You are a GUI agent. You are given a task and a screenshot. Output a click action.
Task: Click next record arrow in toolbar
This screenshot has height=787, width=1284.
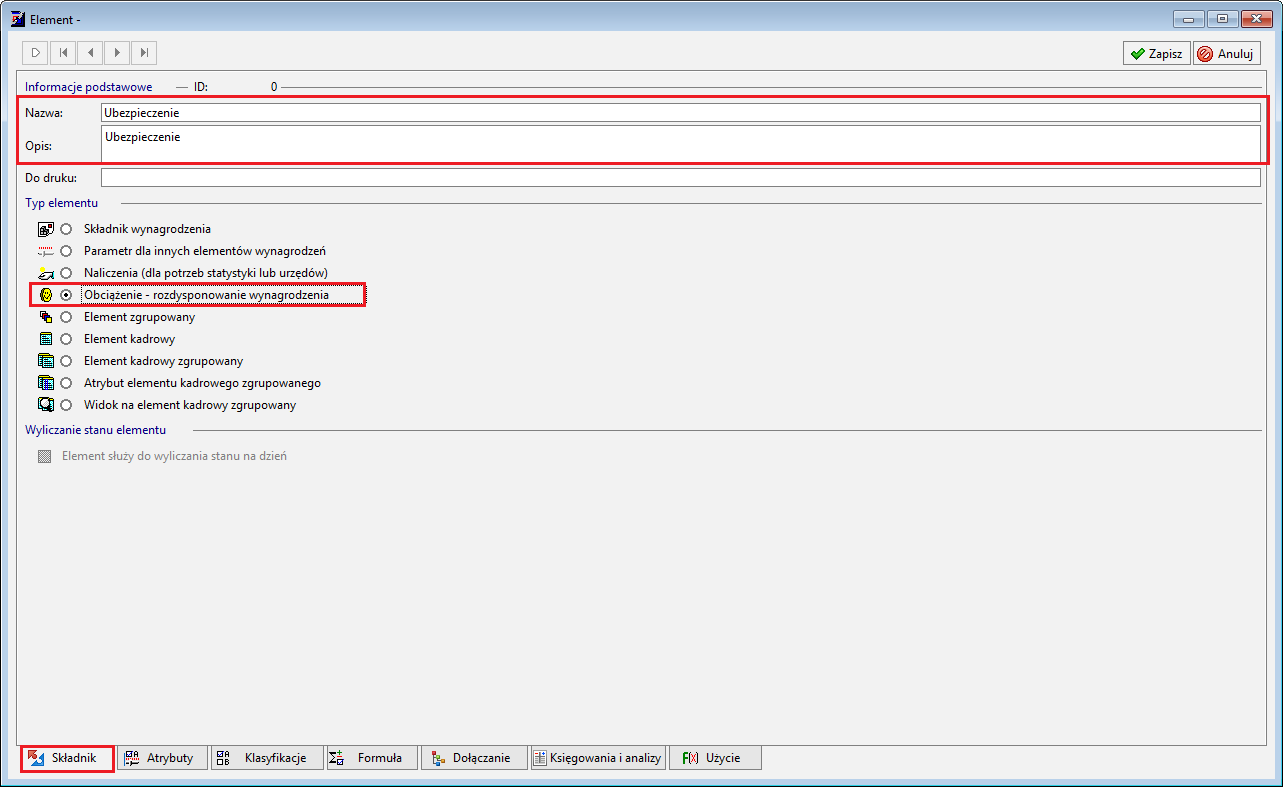click(117, 53)
